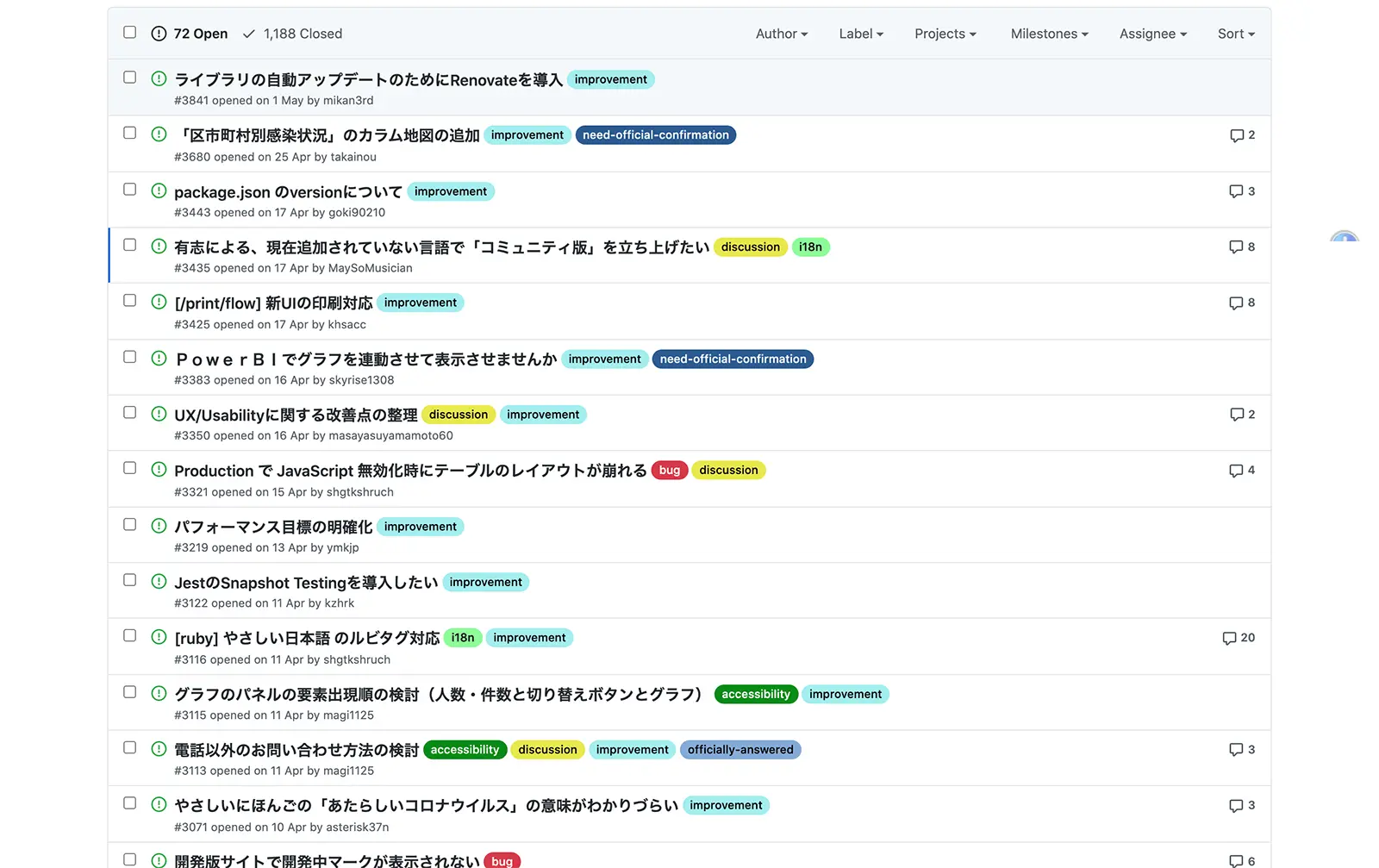Click open-issue icon for issue #3071
The image size is (1379, 868).
click(159, 804)
